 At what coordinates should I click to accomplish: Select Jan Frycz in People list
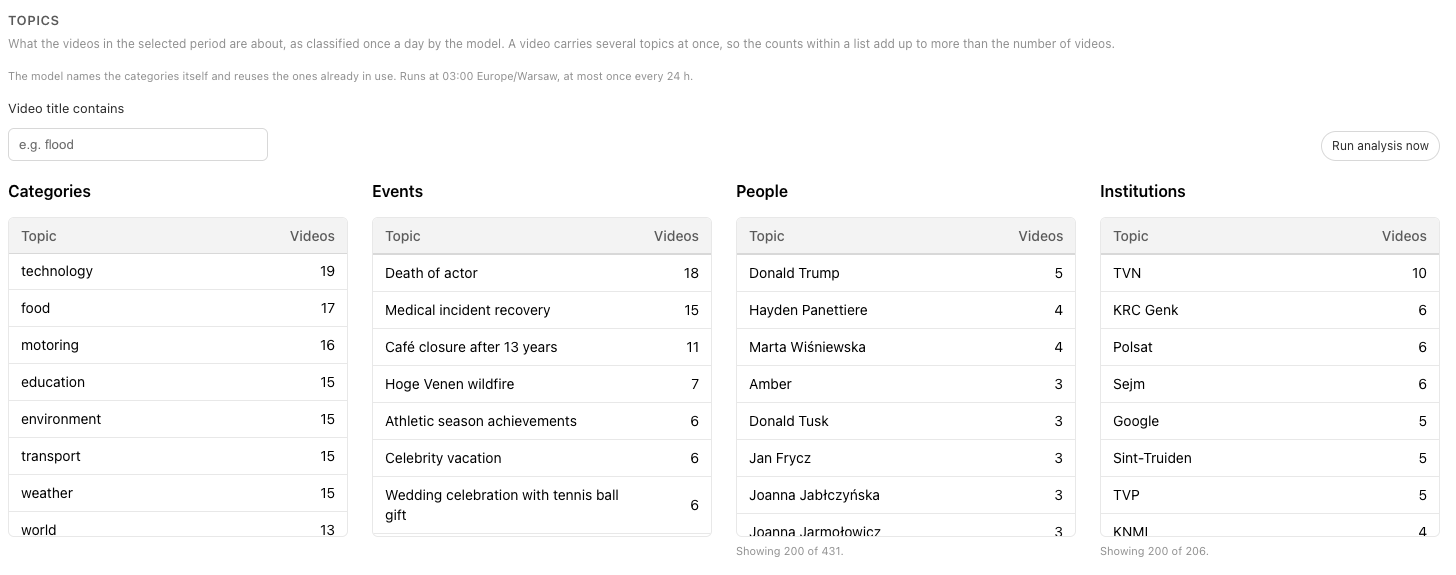tap(906, 458)
